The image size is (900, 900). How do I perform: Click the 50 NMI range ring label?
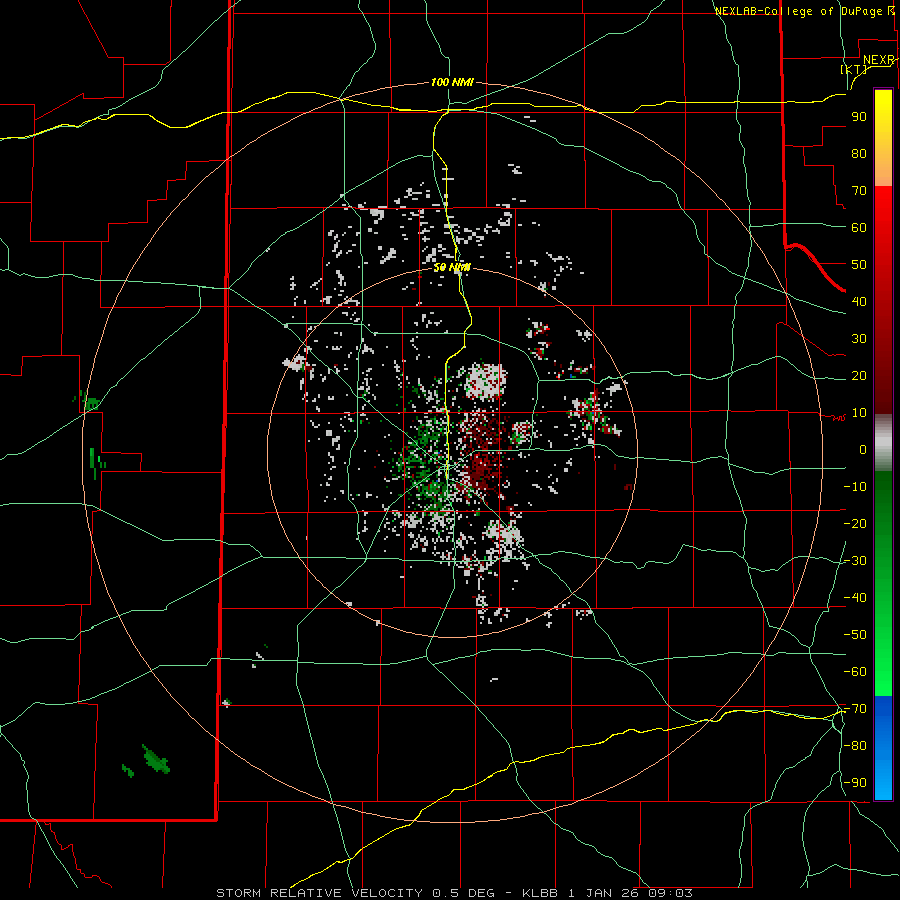(452, 267)
